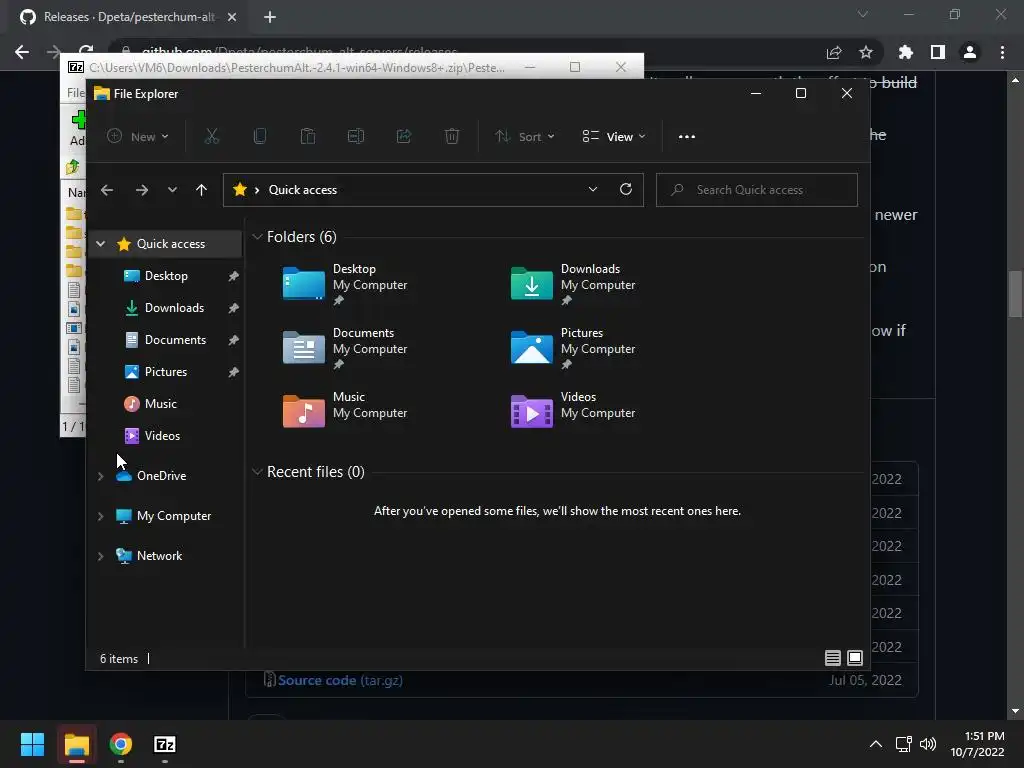Screen dimensions: 1024x768
Task: Click 7-Zip icon in taskbar
Action: 165,744
